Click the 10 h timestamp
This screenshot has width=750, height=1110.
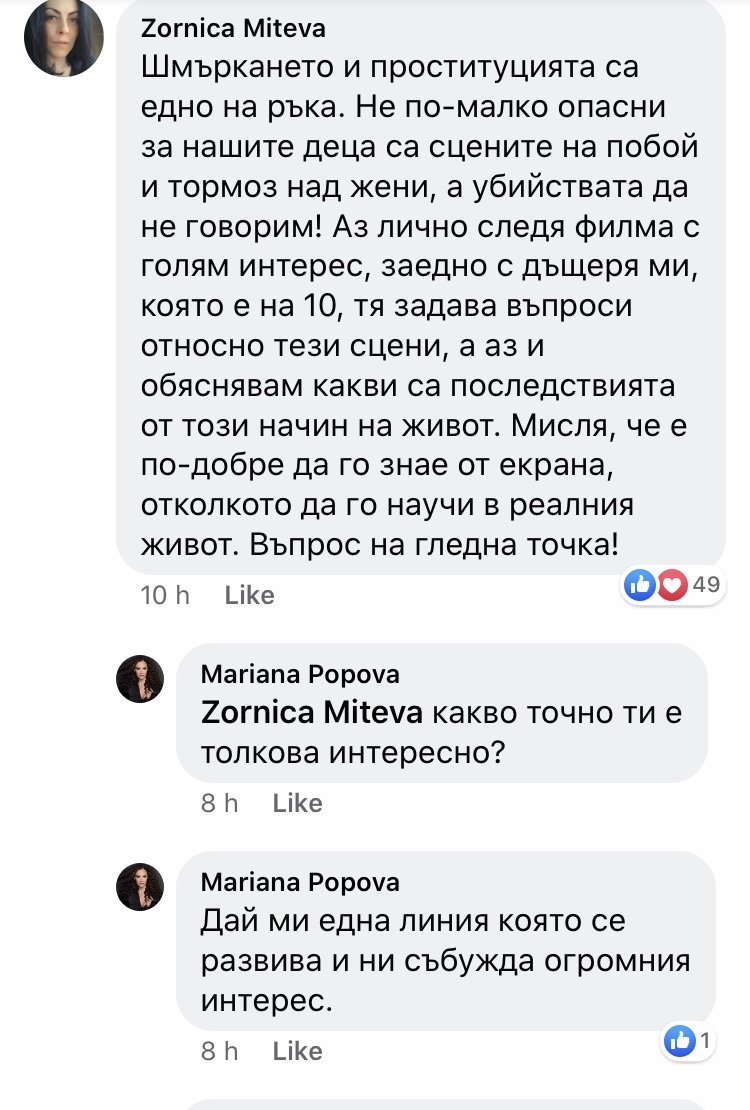[x=166, y=595]
